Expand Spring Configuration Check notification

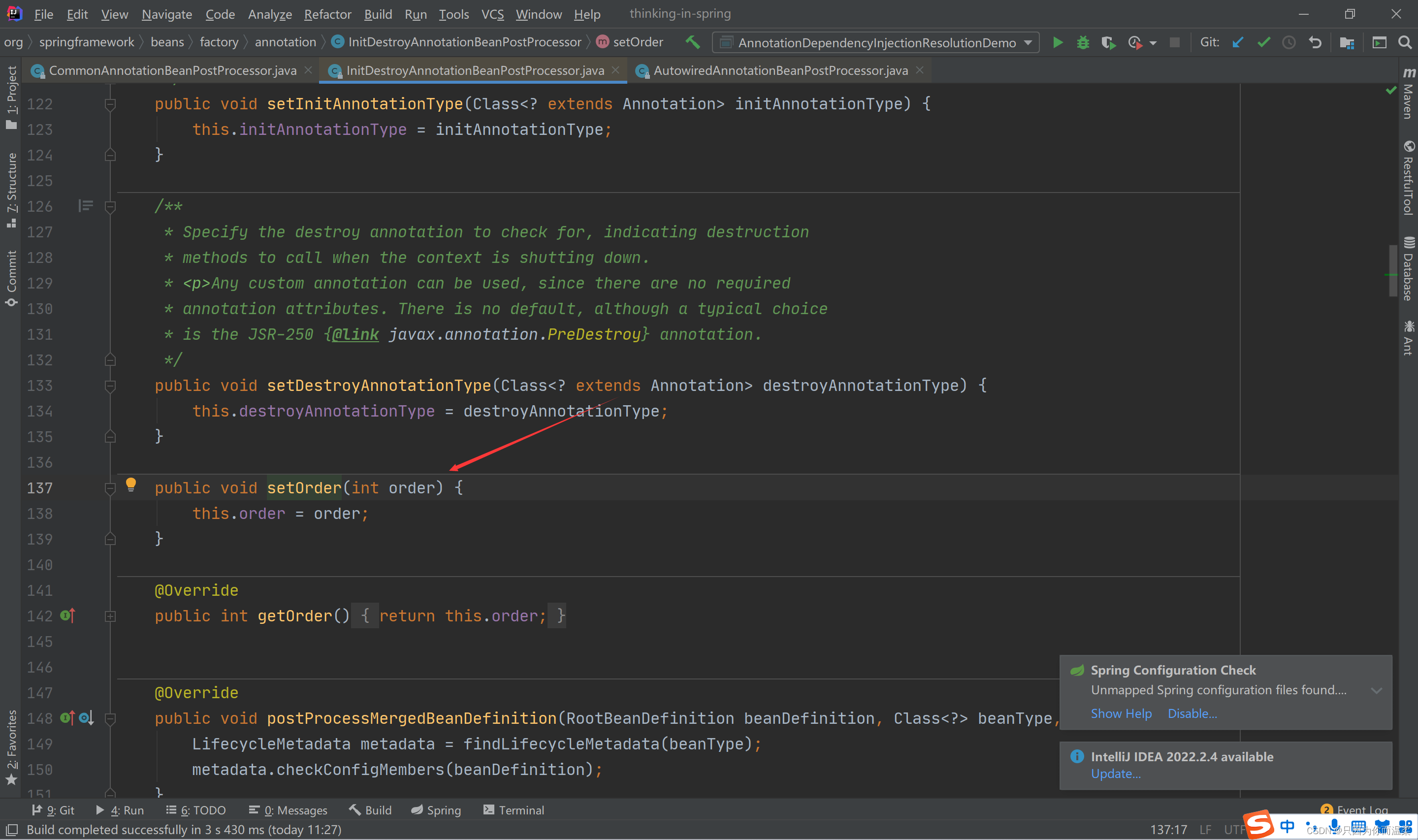point(1376,690)
